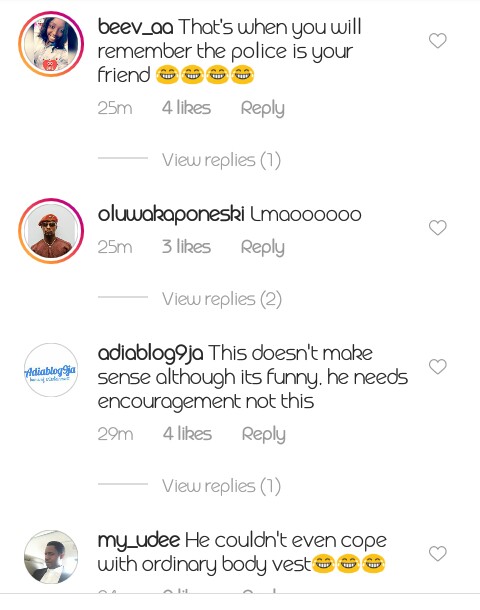The width and height of the screenshot is (480, 610).
Task: Expand View replies (1) under adiablog9ja
Action: (221, 486)
